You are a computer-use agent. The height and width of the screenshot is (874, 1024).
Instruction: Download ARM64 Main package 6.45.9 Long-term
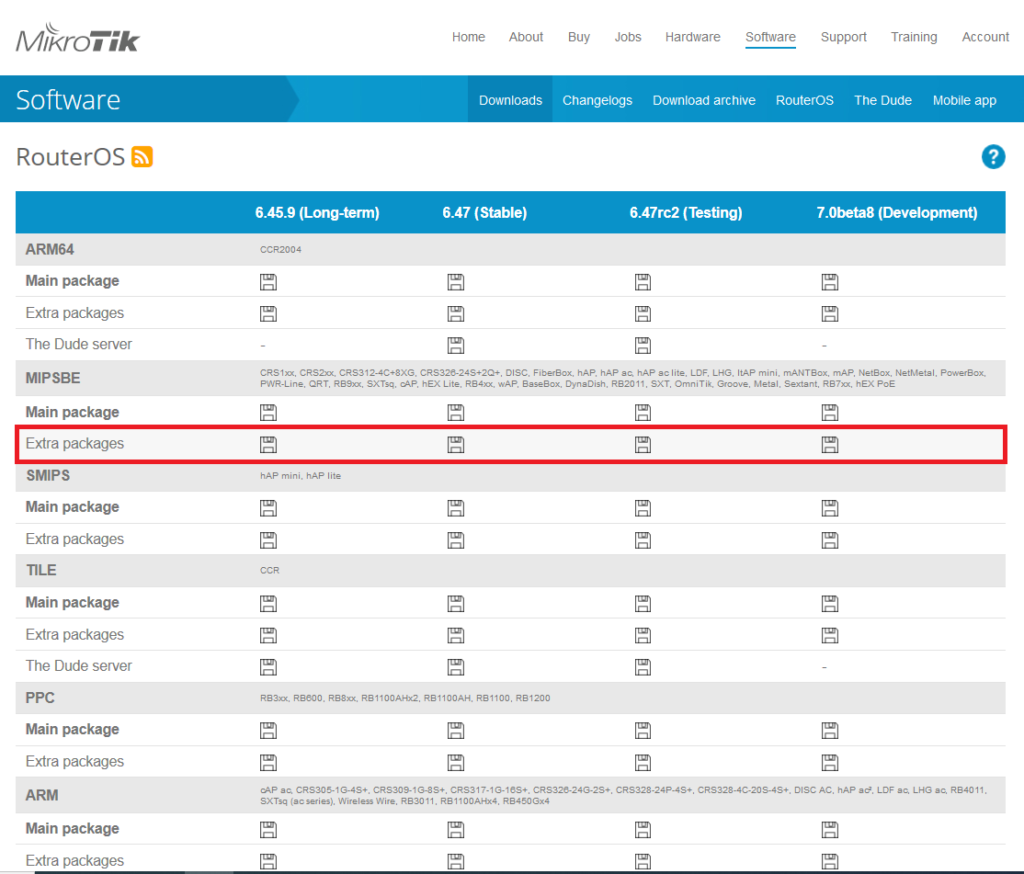coord(268,282)
